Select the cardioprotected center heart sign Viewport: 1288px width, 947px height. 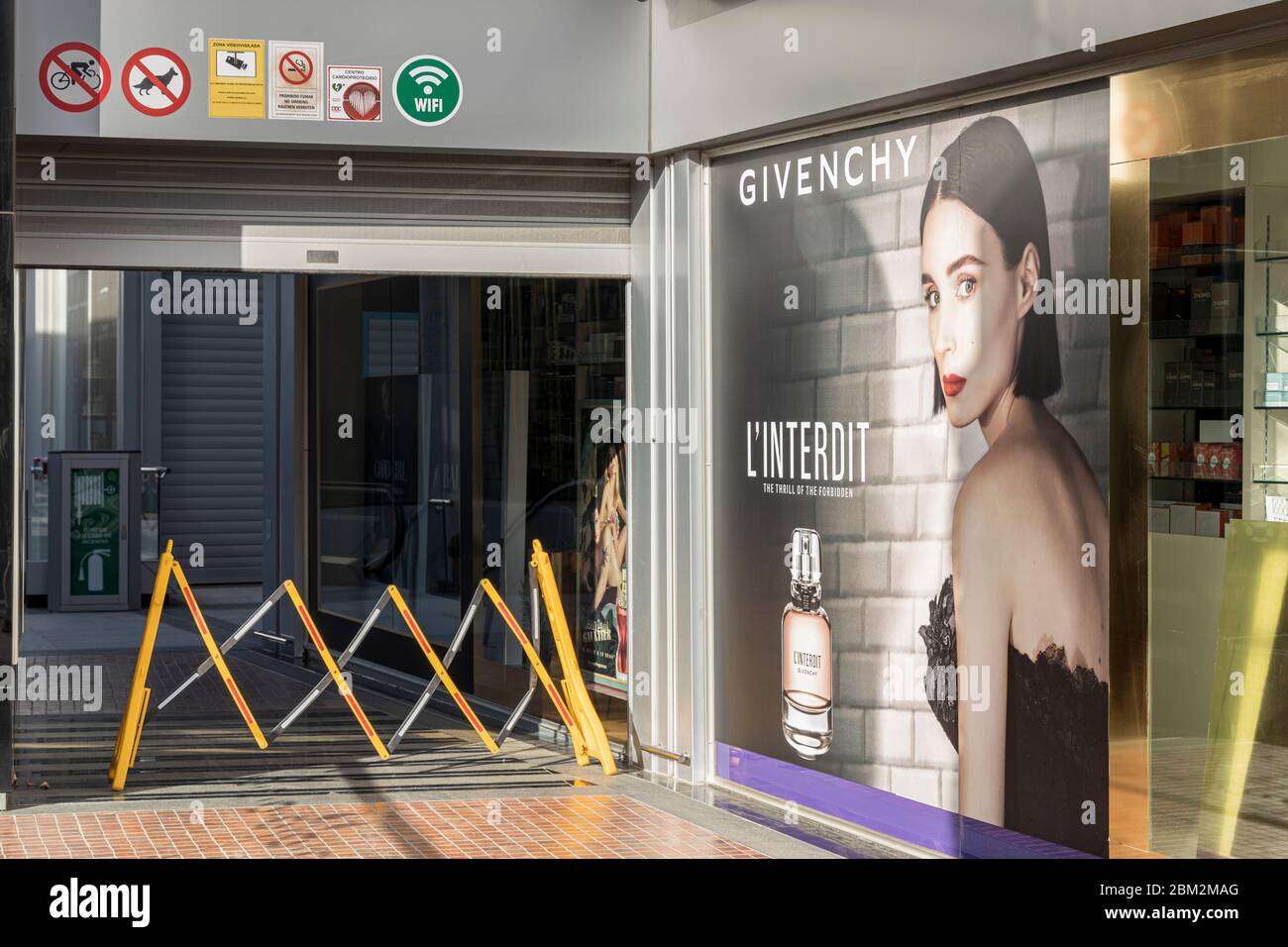[355, 94]
